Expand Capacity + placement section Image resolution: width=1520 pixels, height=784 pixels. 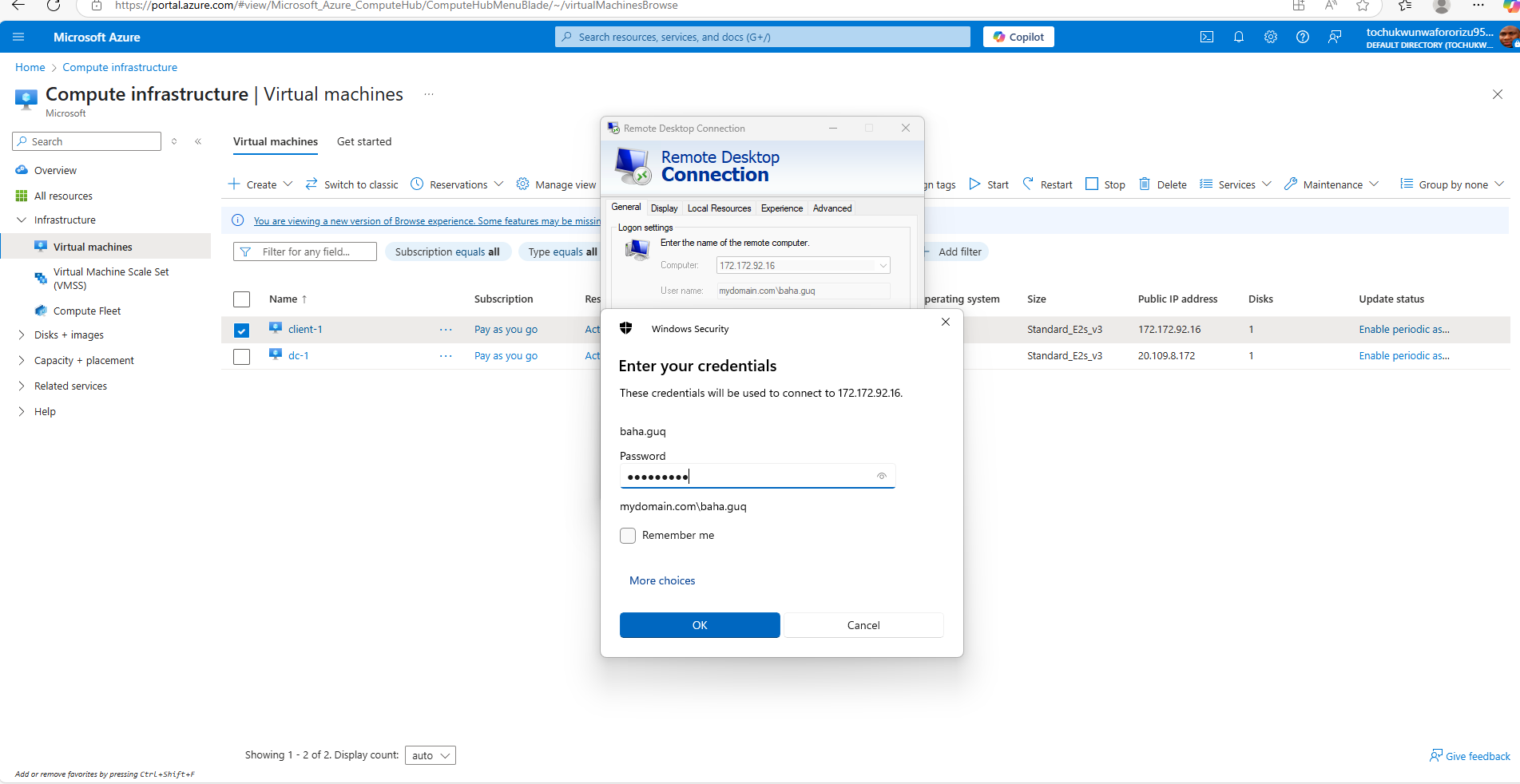pyautogui.click(x=22, y=361)
